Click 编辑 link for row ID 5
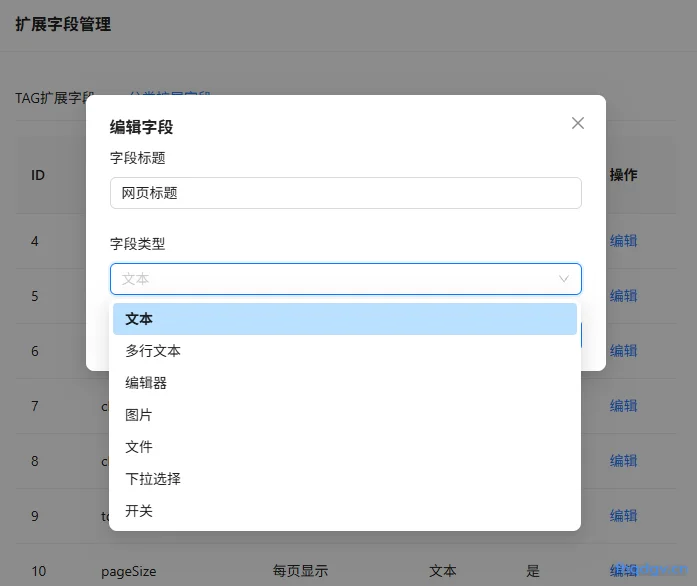The width and height of the screenshot is (697, 586). coord(623,296)
